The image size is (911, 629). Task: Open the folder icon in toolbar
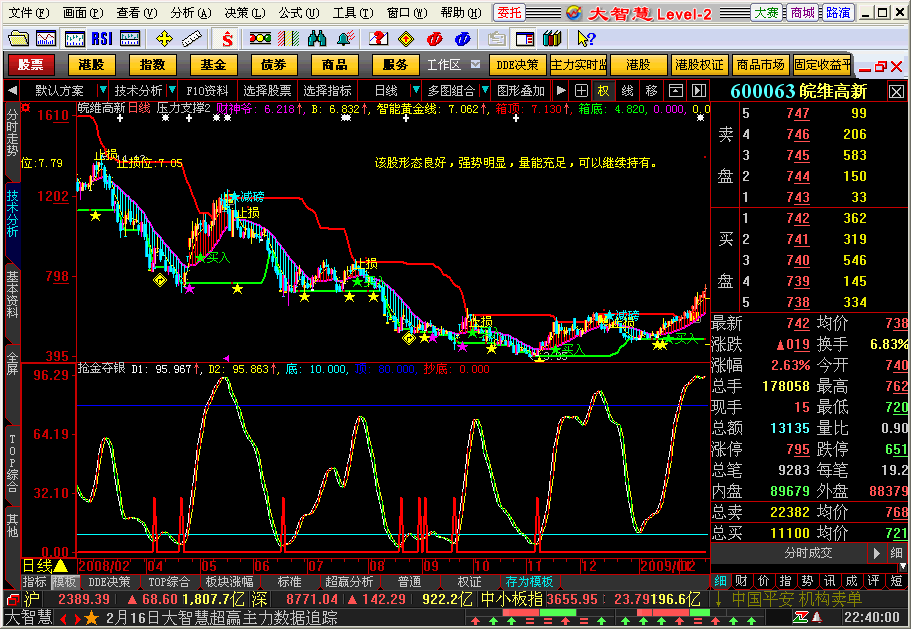tap(19, 39)
